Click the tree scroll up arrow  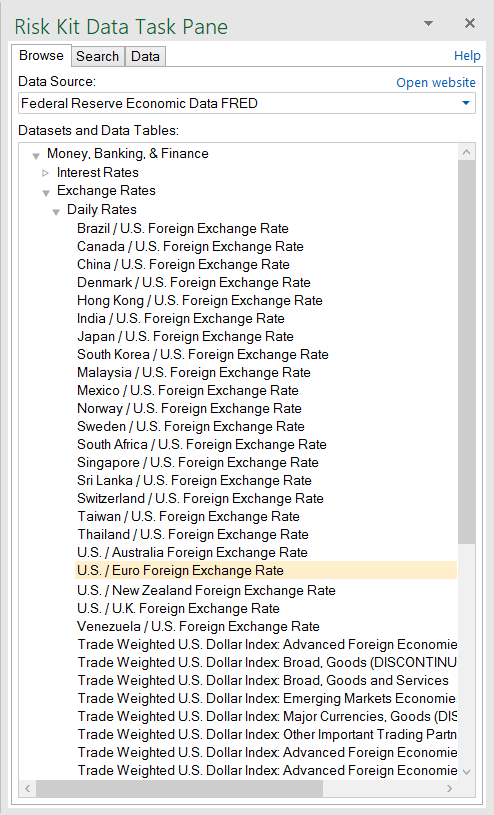[x=466, y=152]
